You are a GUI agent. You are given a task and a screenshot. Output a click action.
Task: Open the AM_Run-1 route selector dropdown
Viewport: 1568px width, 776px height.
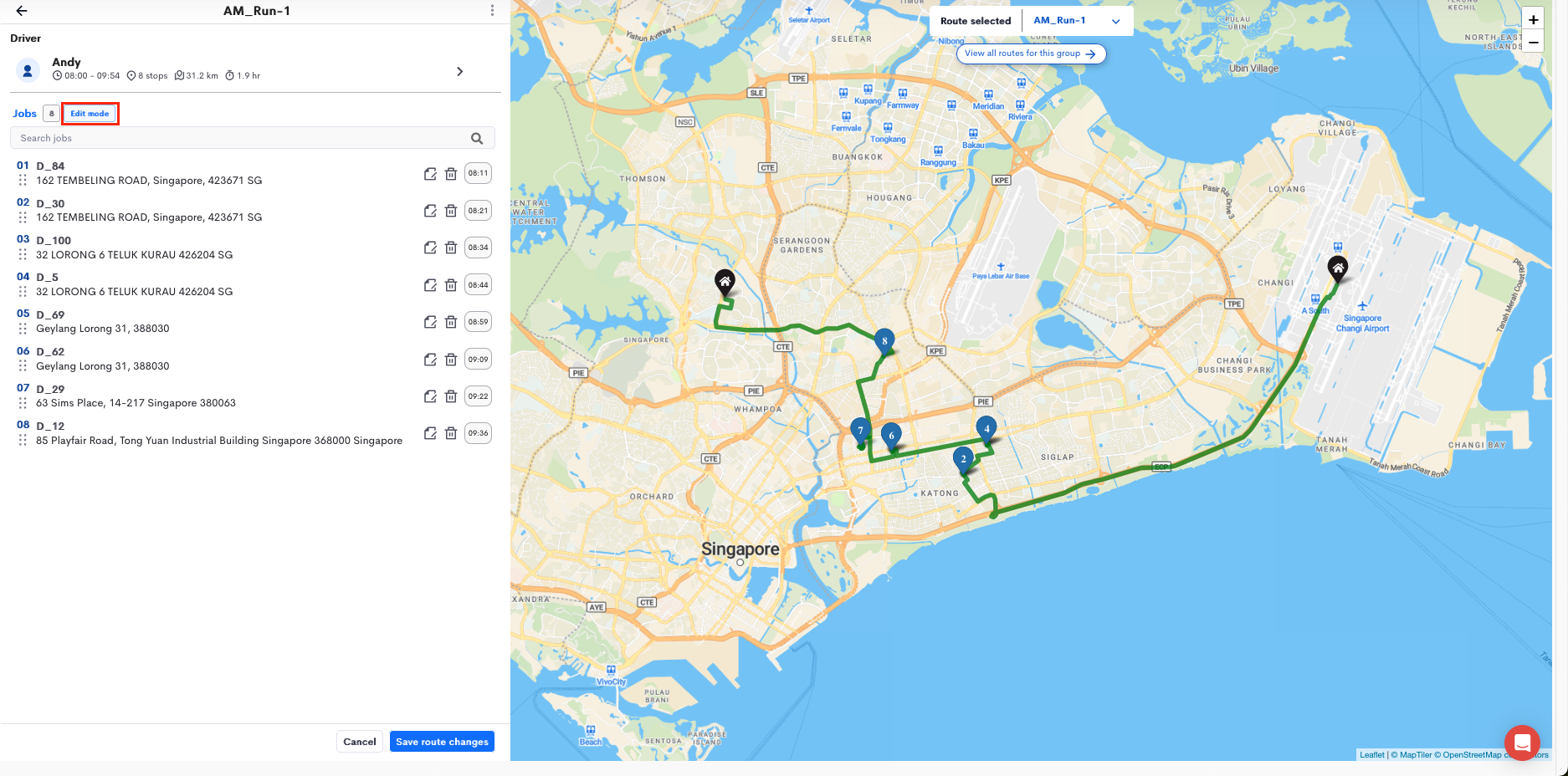pos(1077,21)
